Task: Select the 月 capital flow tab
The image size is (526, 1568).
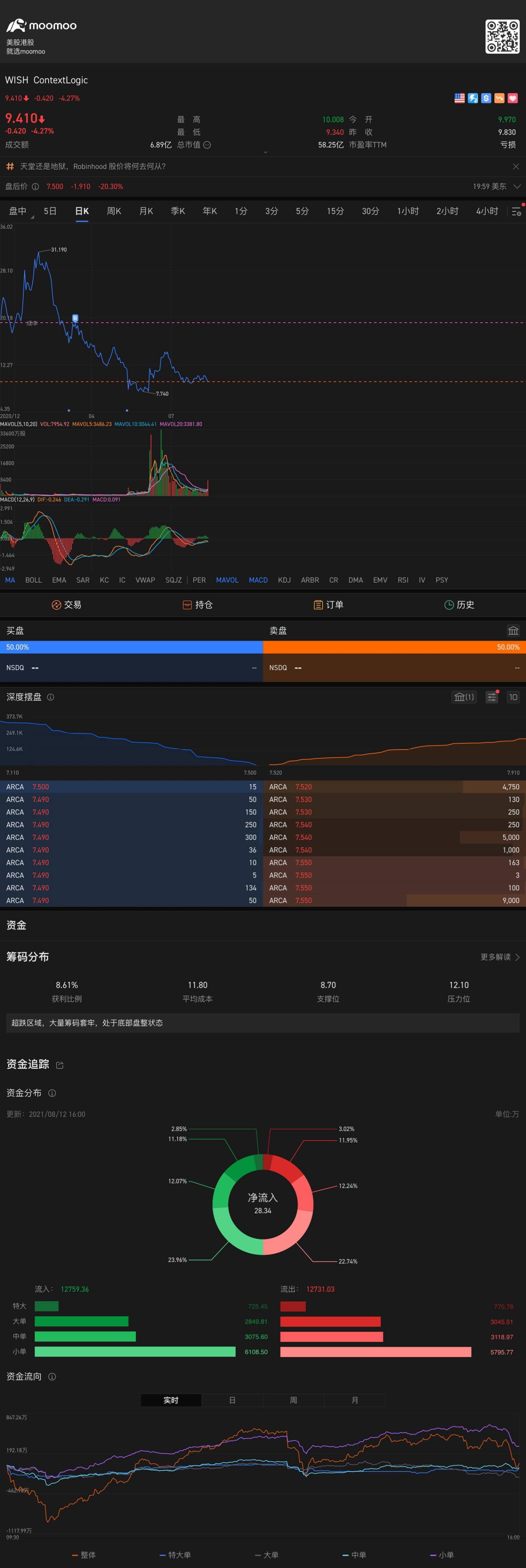Action: tap(355, 1400)
